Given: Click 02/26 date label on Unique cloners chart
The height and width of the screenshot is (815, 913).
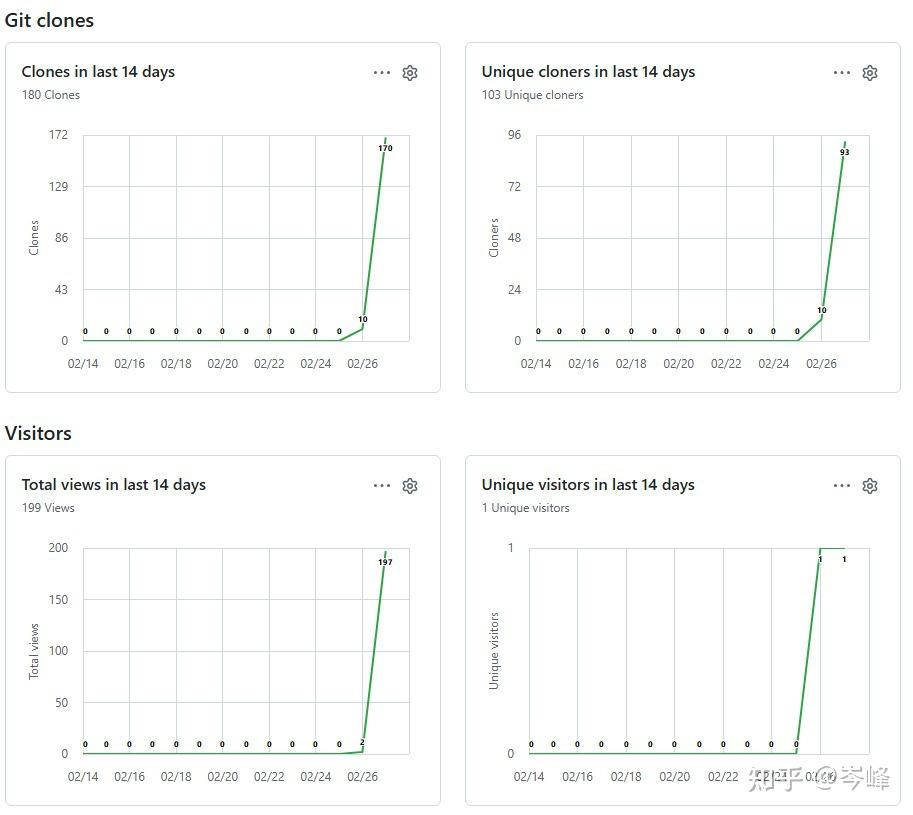Looking at the screenshot, I should coord(821,364).
